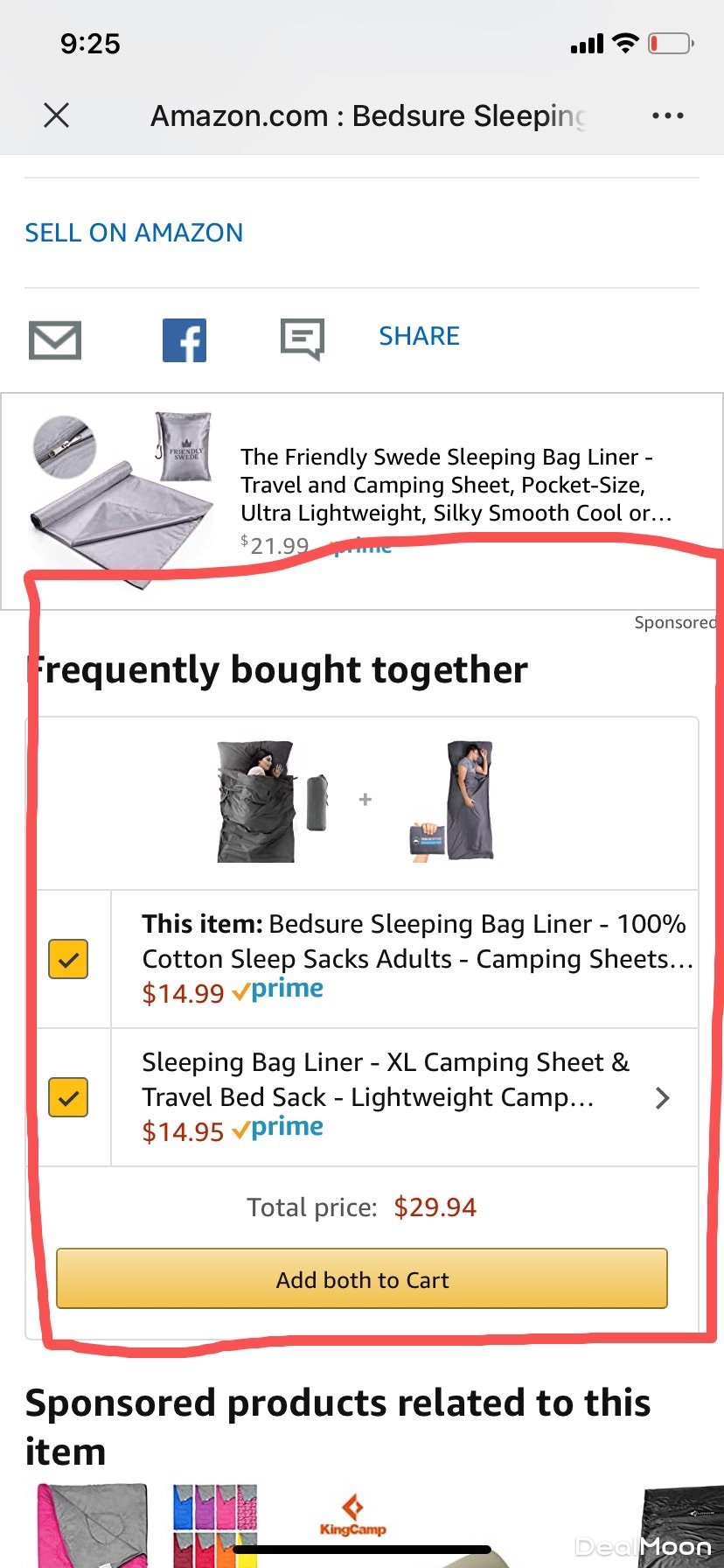The height and width of the screenshot is (1568, 724).
Task: Share via email envelope icon
Action: (55, 339)
